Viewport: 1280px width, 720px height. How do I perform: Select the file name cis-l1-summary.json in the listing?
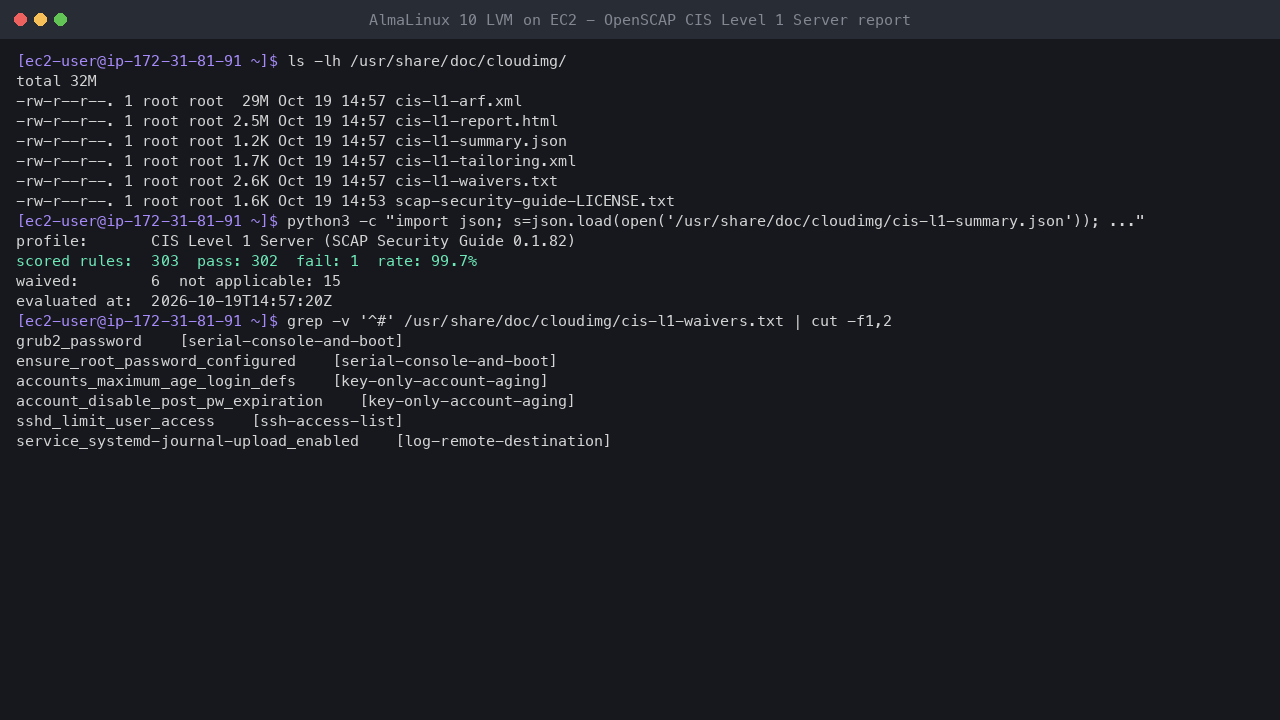(481, 141)
